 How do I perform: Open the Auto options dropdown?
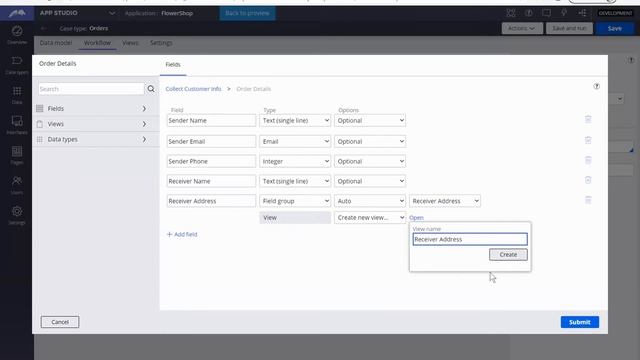[370, 201]
